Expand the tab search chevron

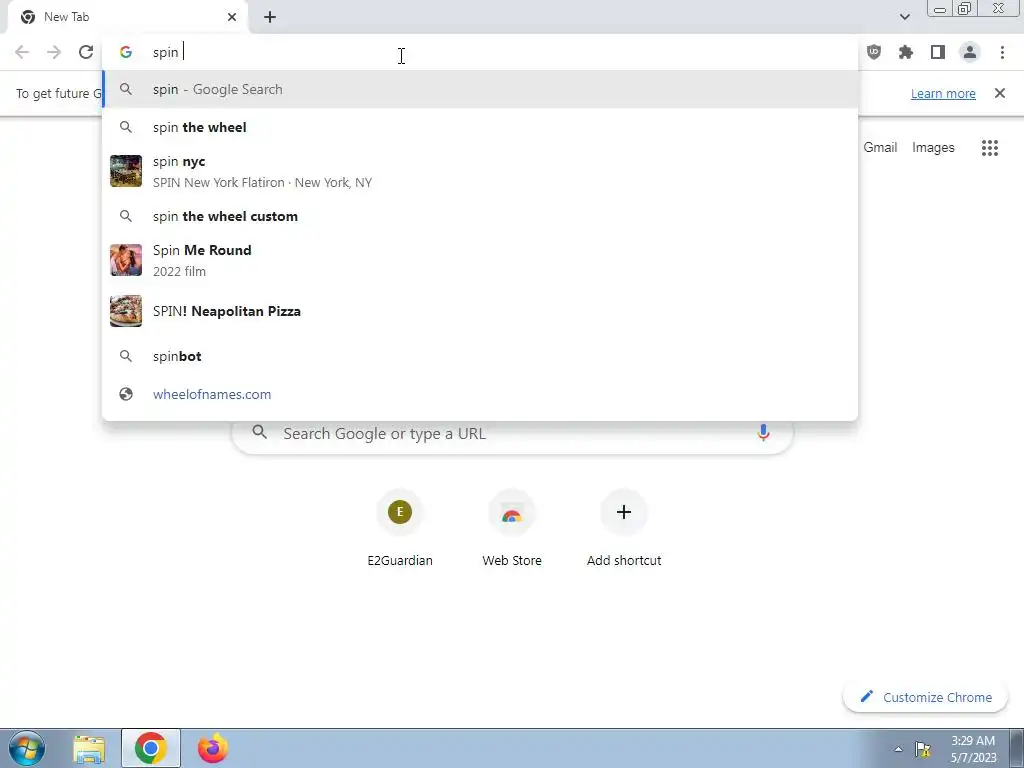pyautogui.click(x=904, y=17)
